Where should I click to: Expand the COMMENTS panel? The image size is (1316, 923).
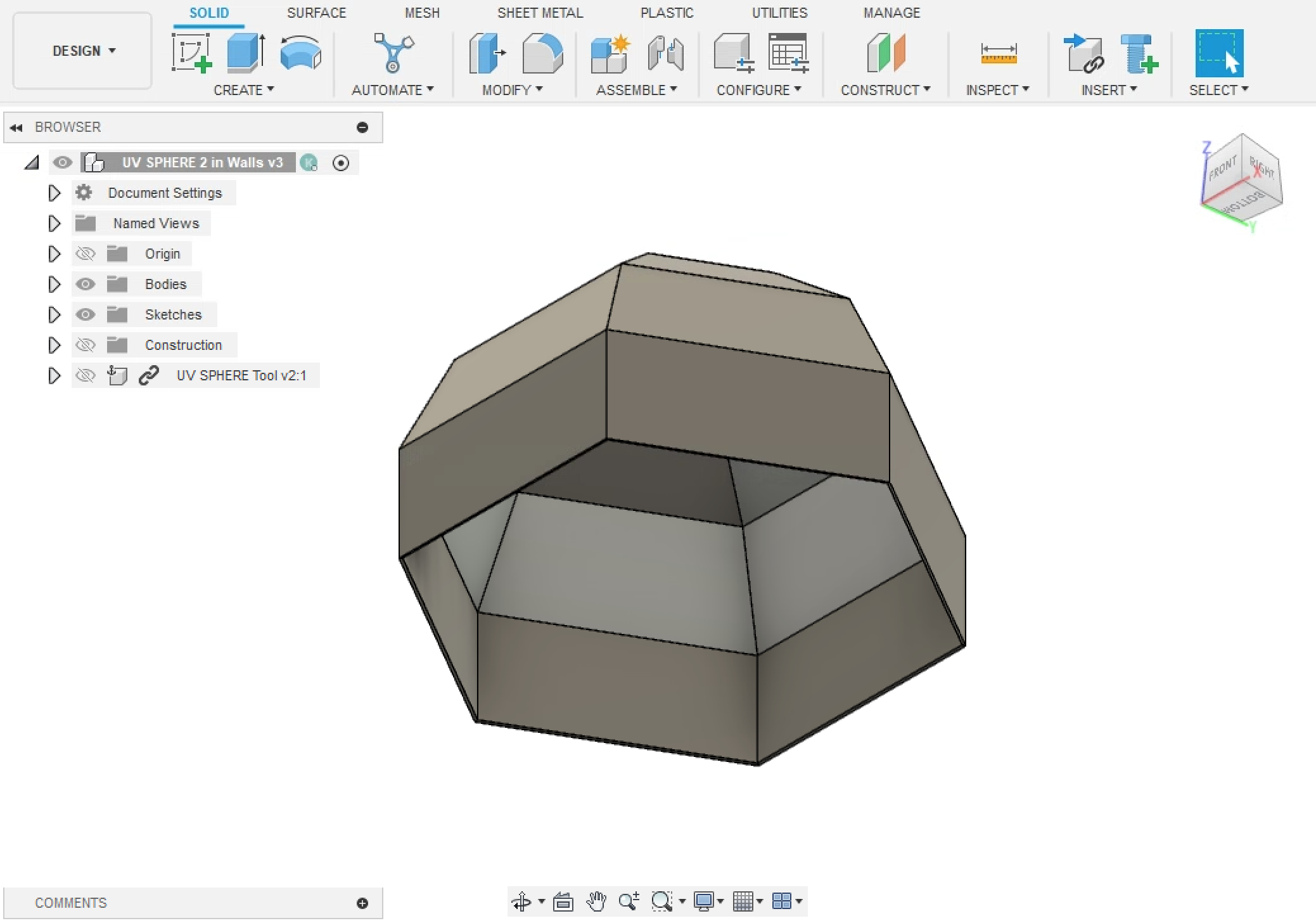(x=362, y=903)
